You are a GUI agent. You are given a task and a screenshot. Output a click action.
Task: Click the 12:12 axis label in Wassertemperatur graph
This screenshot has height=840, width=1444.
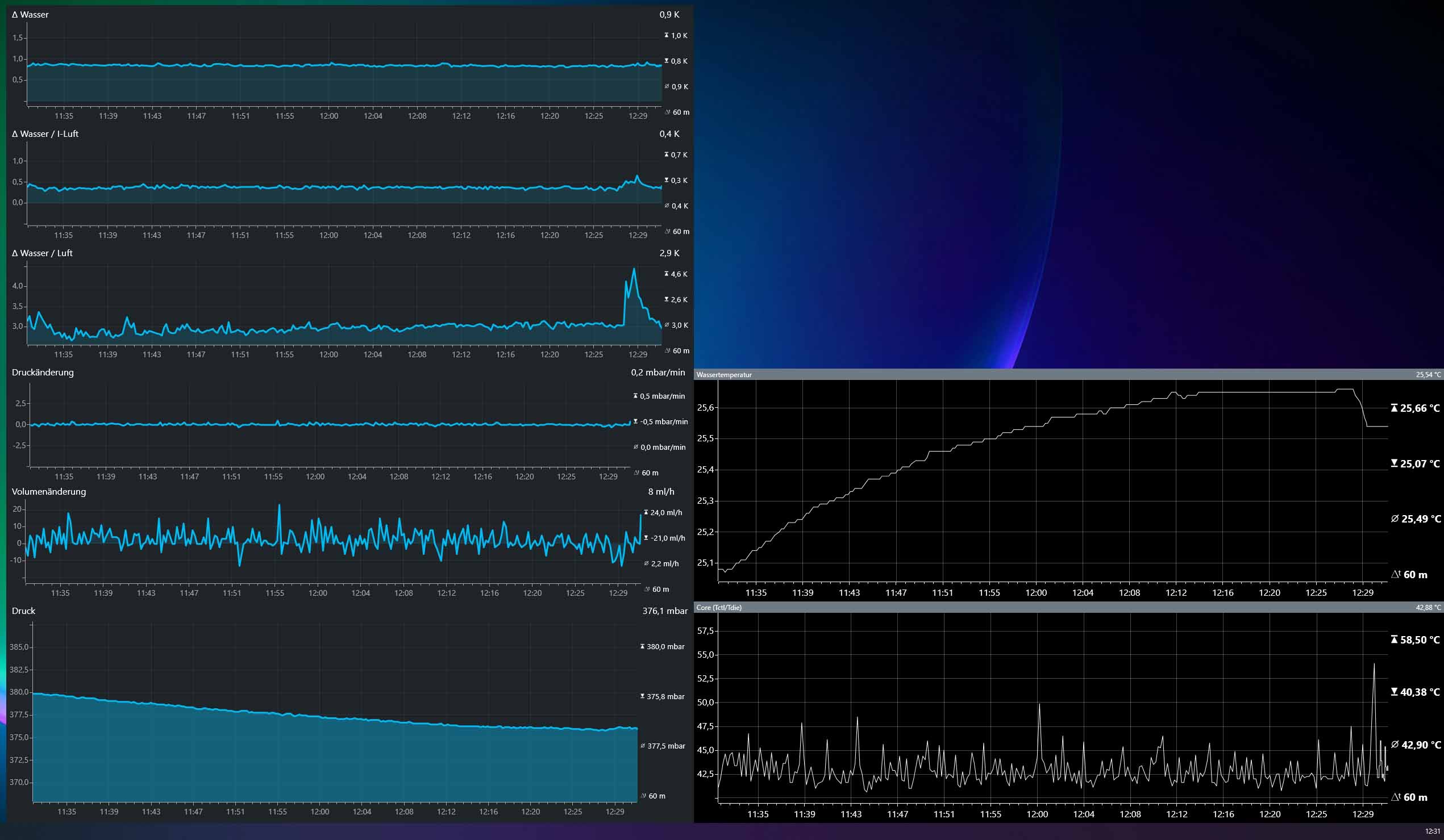click(1176, 592)
